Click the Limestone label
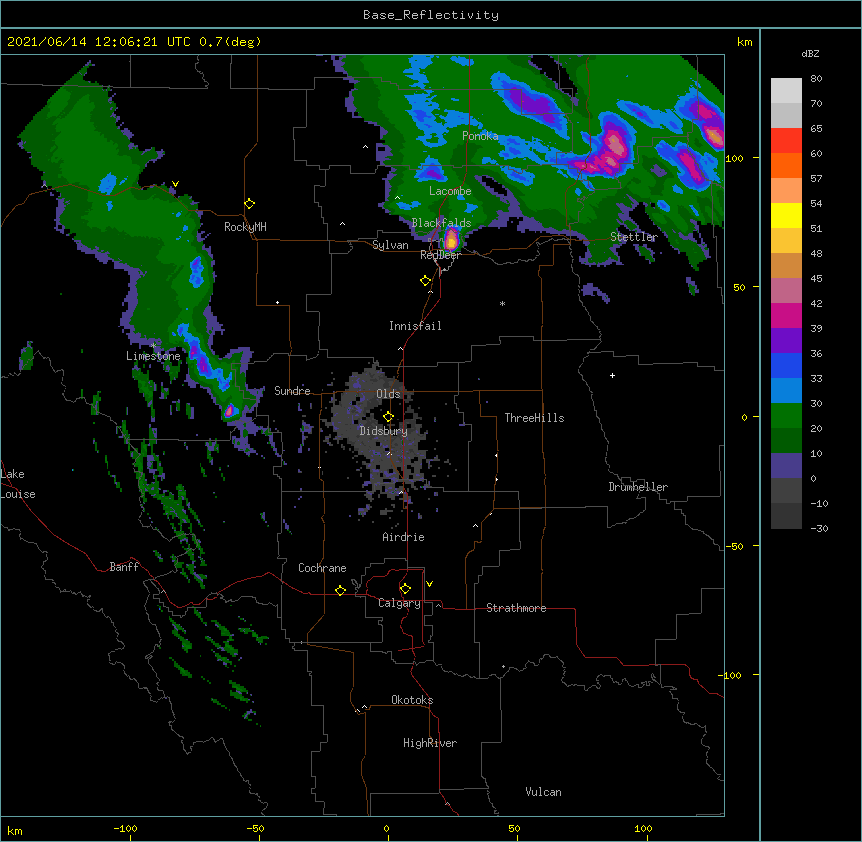 (x=153, y=356)
